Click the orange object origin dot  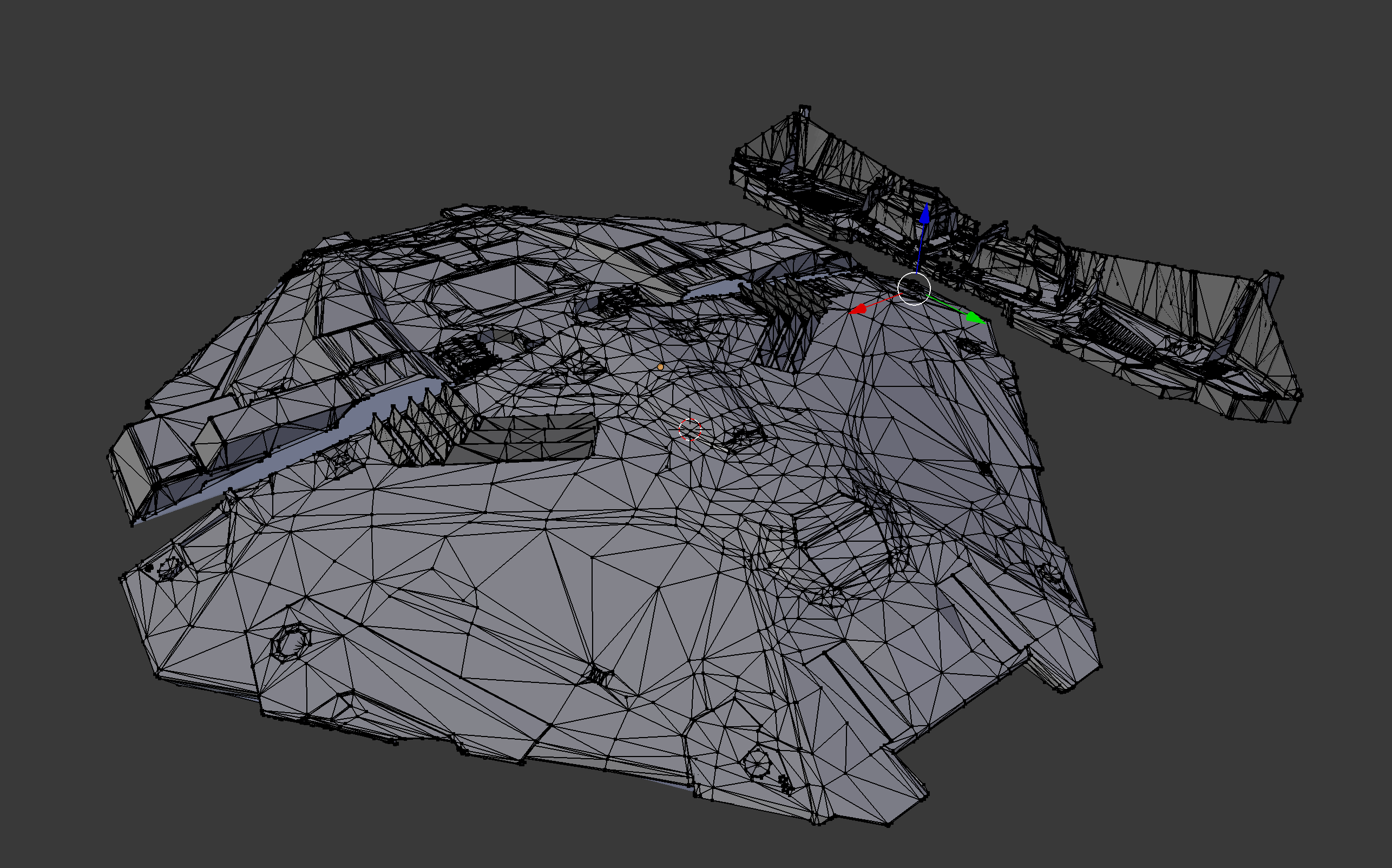point(661,366)
